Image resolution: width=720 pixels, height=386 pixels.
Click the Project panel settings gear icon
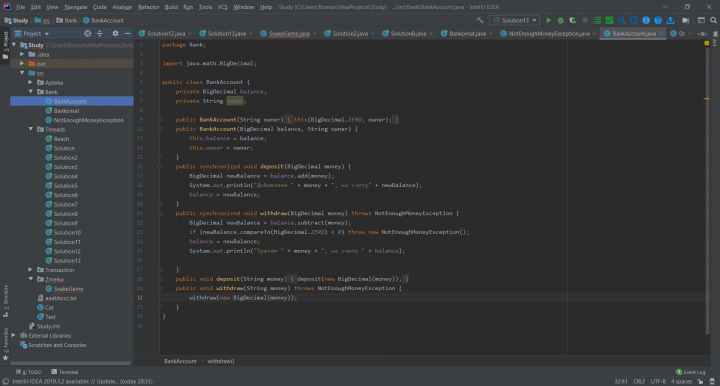click(x=115, y=34)
